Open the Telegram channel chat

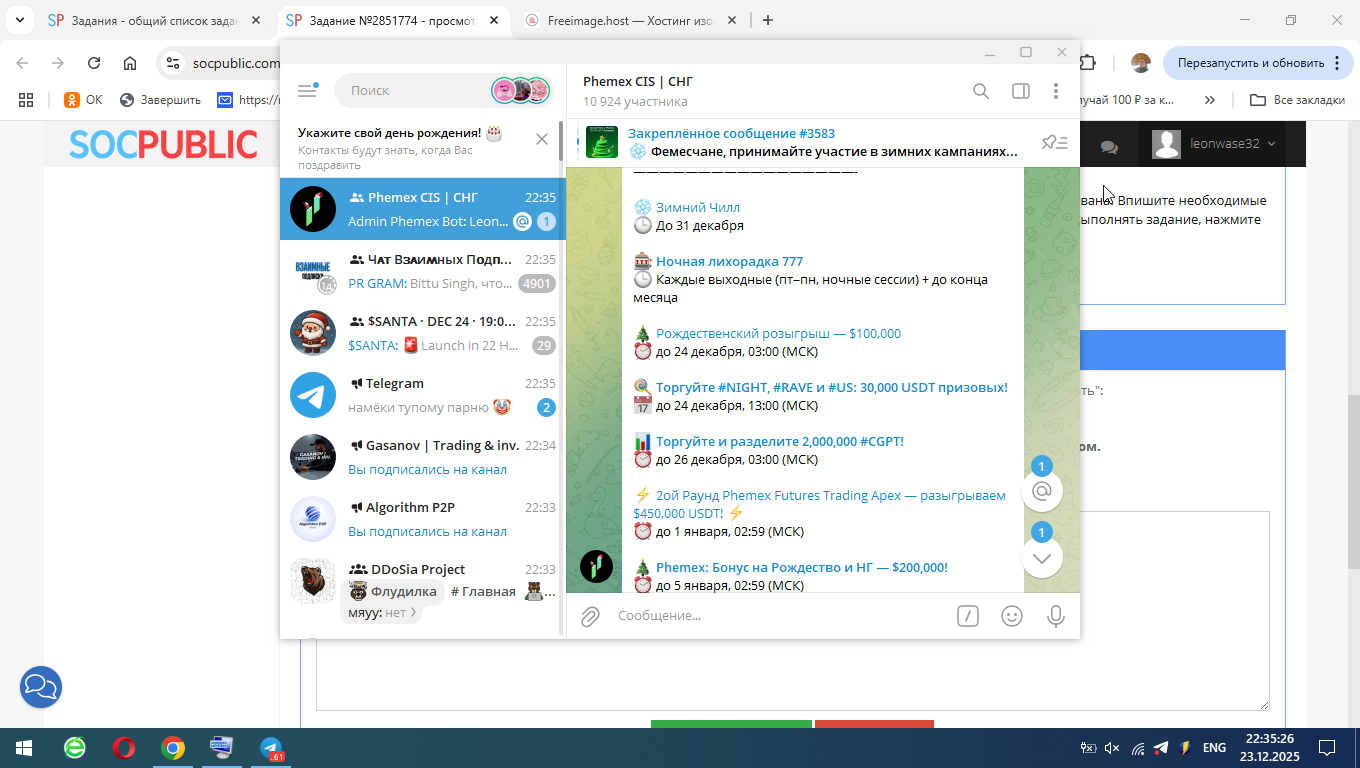tap(422, 395)
